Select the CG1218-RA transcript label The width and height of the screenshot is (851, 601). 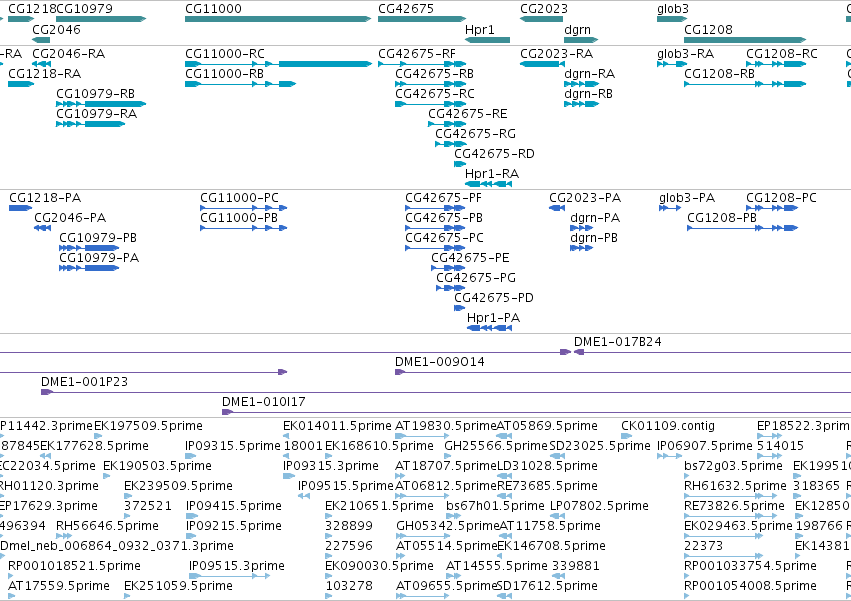point(45,73)
